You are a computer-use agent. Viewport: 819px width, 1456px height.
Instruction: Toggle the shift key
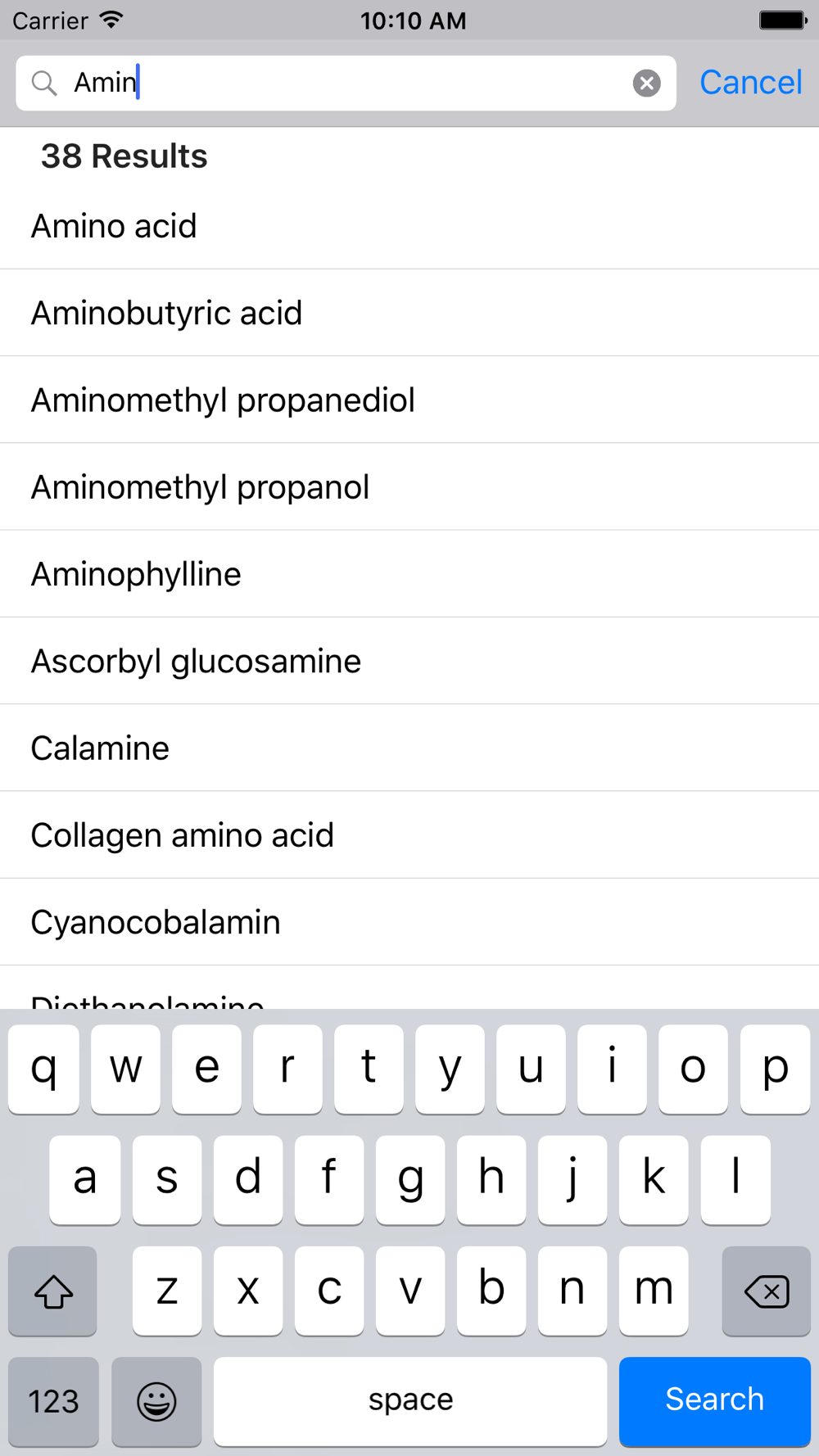pos(53,1291)
